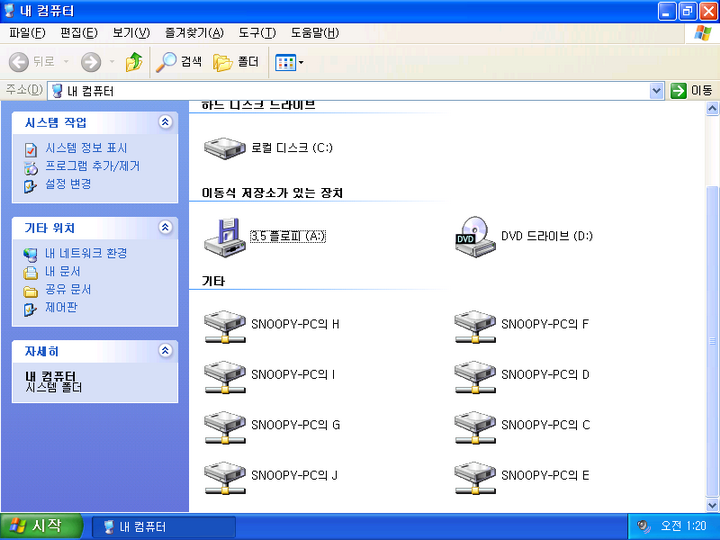The width and height of the screenshot is (720, 540).
Task: Click the address bar field
Action: 349,91
